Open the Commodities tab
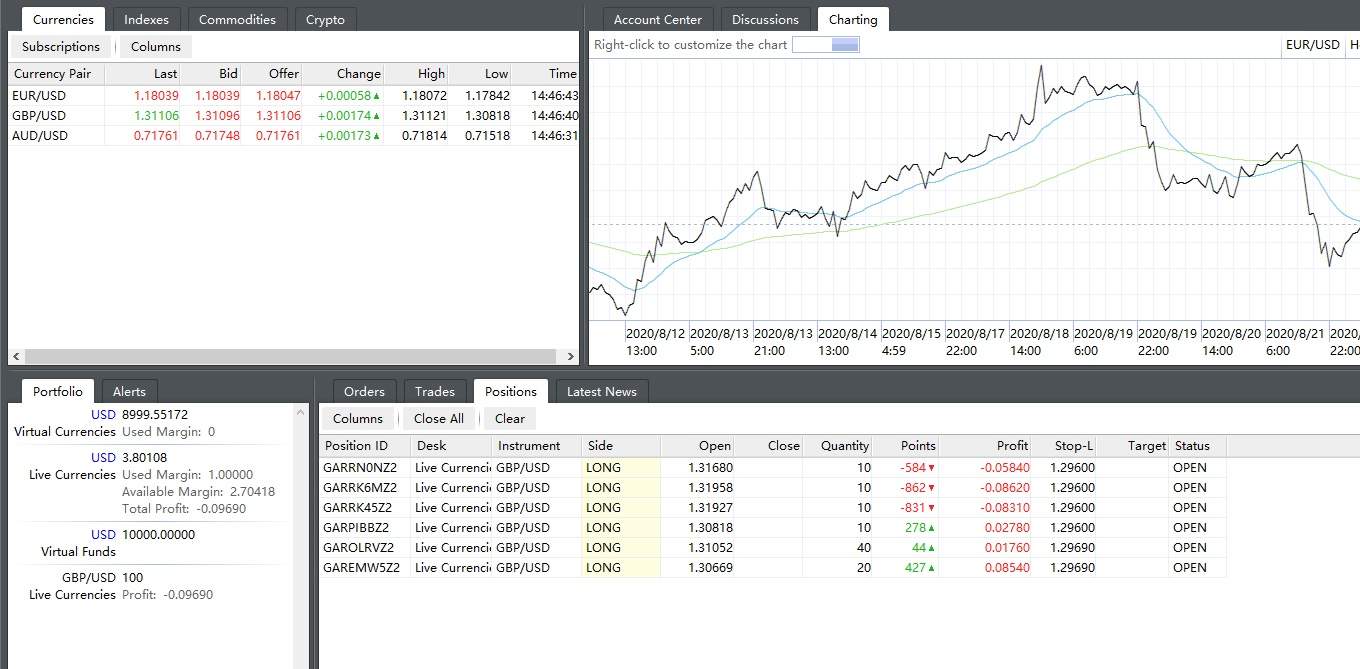 click(x=238, y=19)
